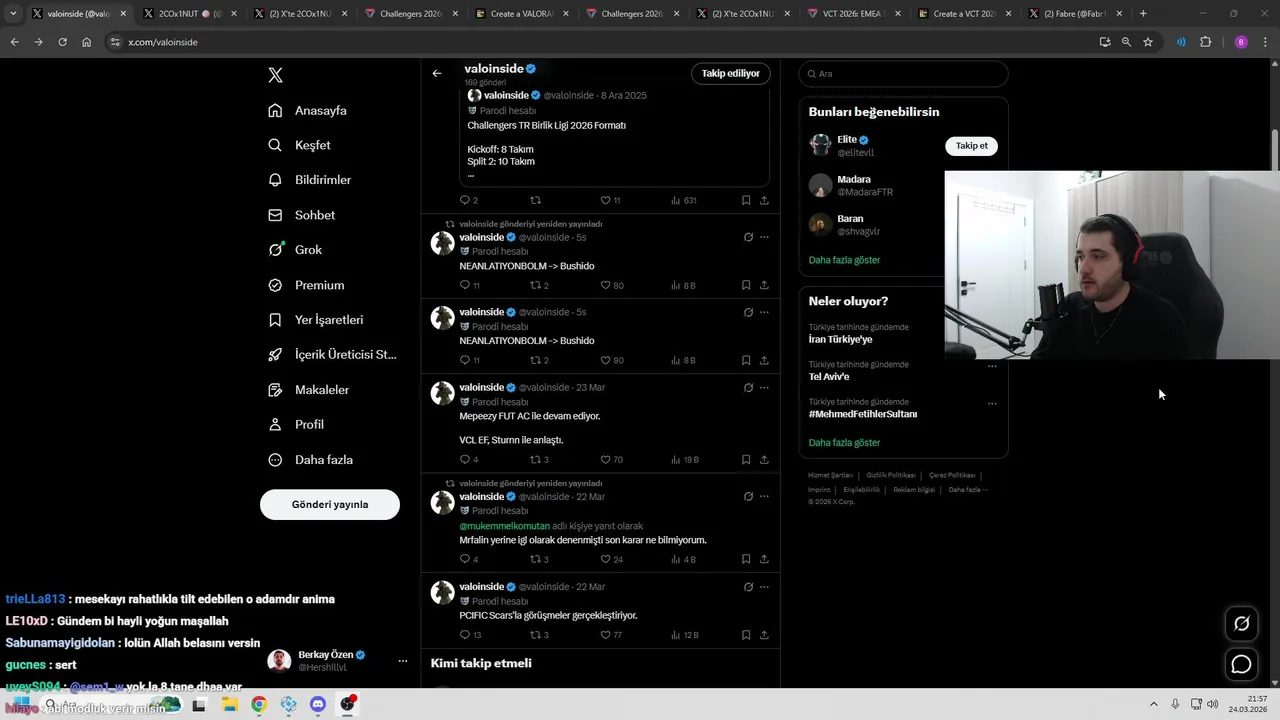Open İran Türkiye'ye trend
This screenshot has width=1280, height=720.
coord(840,339)
